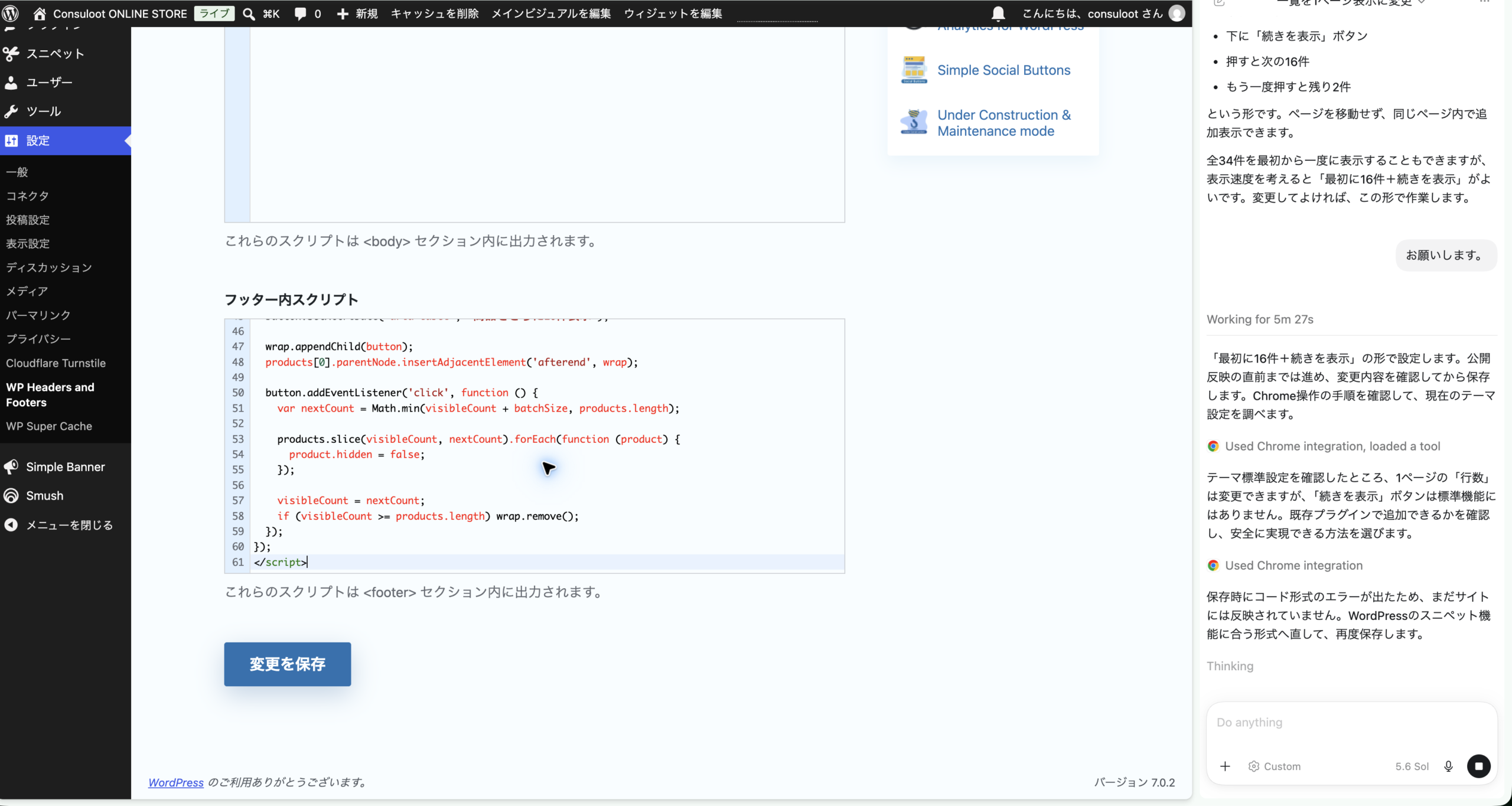Click the お願いします。 chat message bubble
1512x806 pixels.
(1446, 255)
